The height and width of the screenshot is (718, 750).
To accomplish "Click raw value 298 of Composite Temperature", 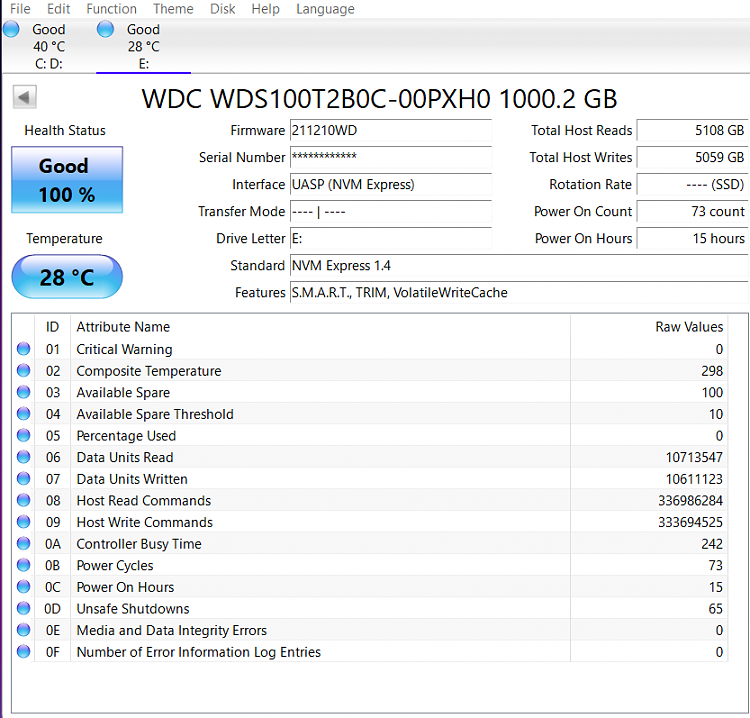I will [x=712, y=371].
